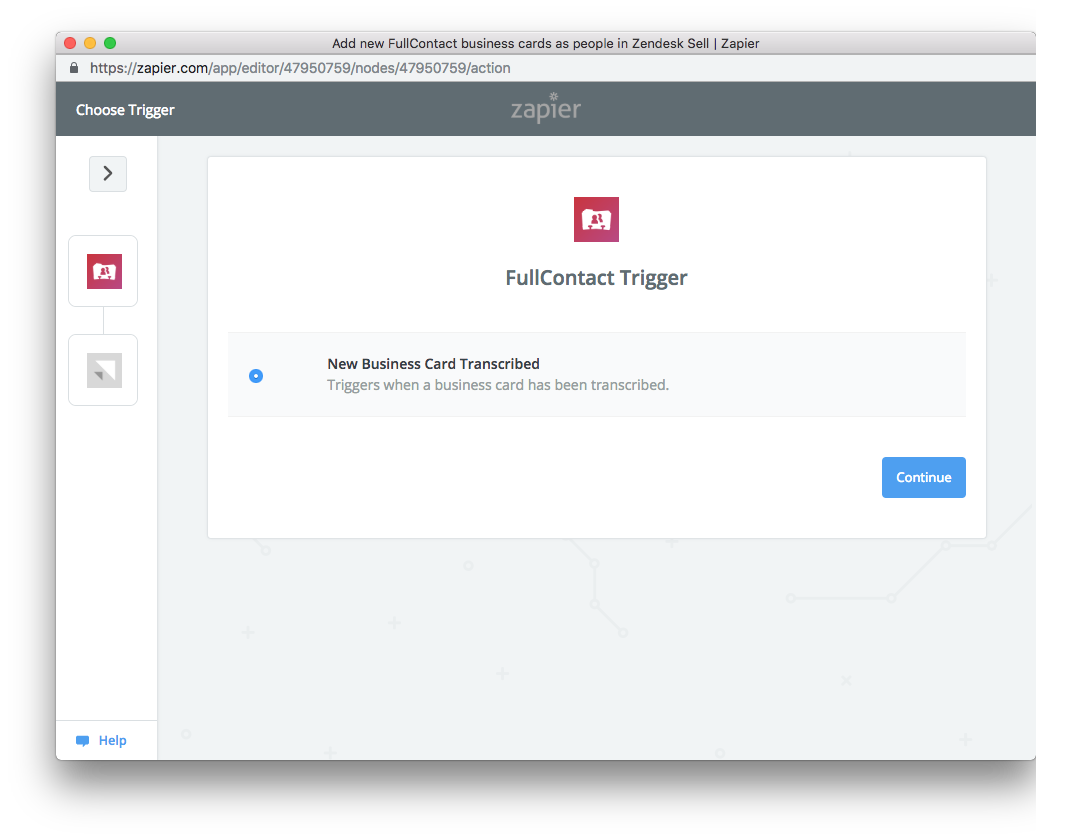
Task: Click the Zapier logo in header
Action: pos(546,108)
